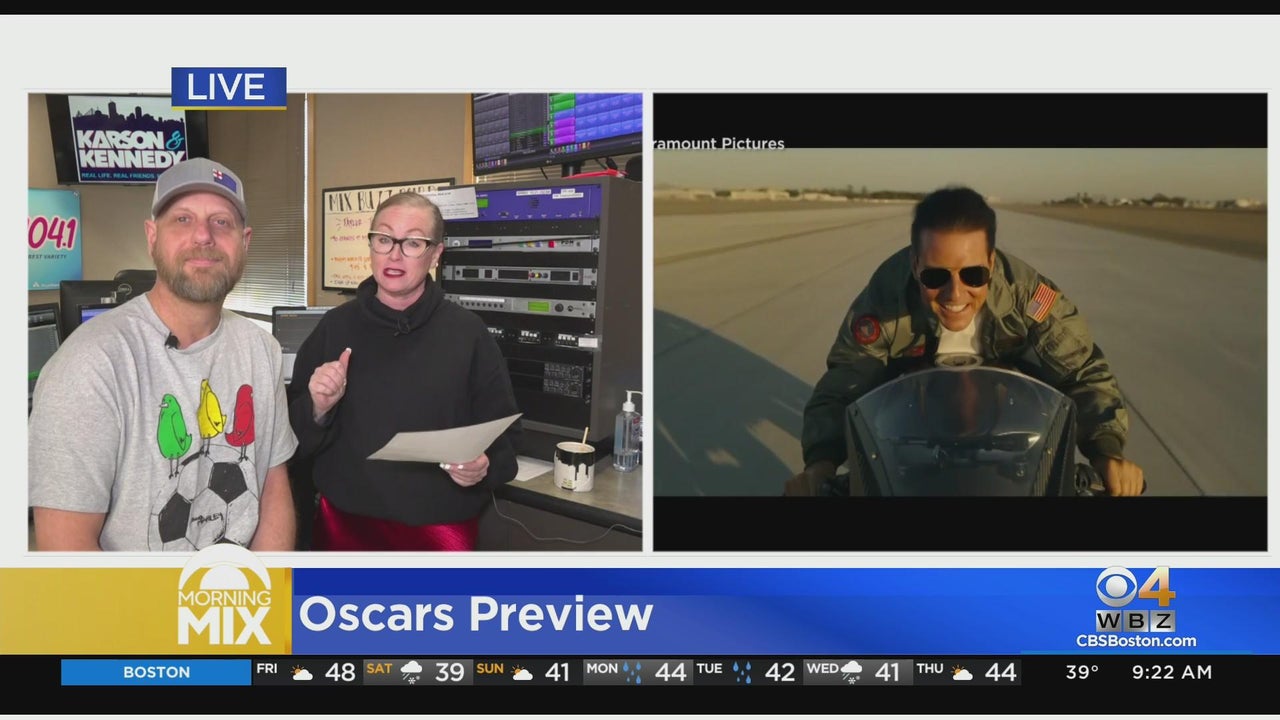The height and width of the screenshot is (720, 1280).
Task: Select Wednesday's snow weather icon
Action: click(852, 672)
